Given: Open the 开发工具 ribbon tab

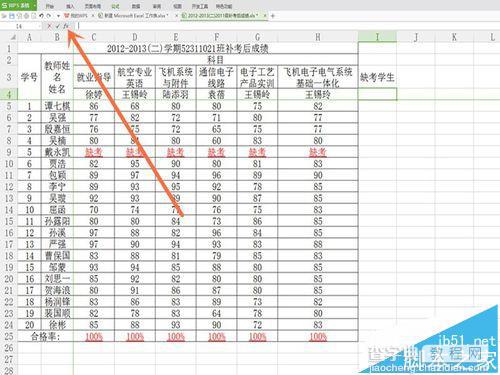Looking at the screenshot, I should 200,6.
